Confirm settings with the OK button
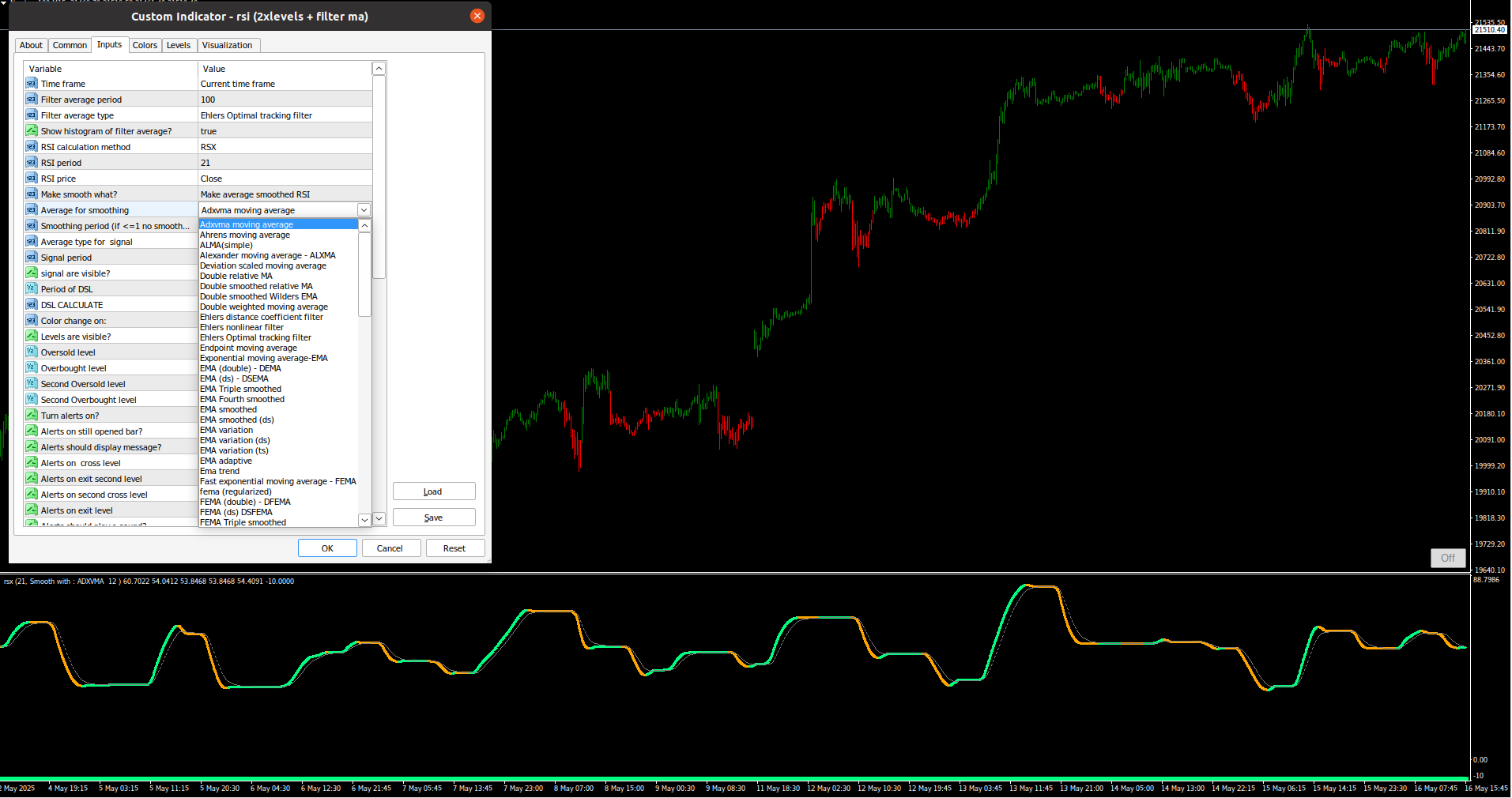The height and width of the screenshot is (798, 1512). click(327, 548)
